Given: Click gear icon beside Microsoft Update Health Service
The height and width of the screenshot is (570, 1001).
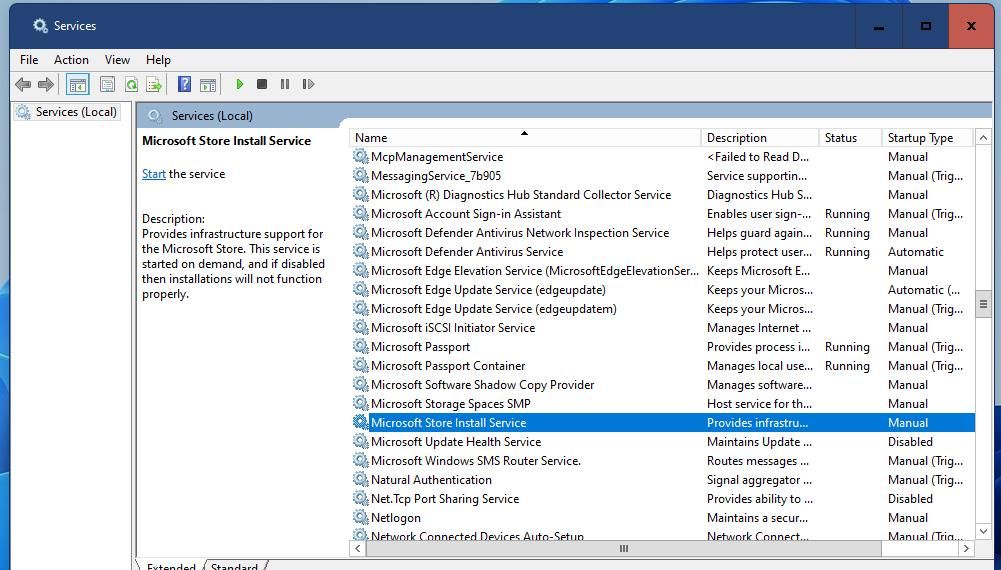Looking at the screenshot, I should (x=361, y=441).
